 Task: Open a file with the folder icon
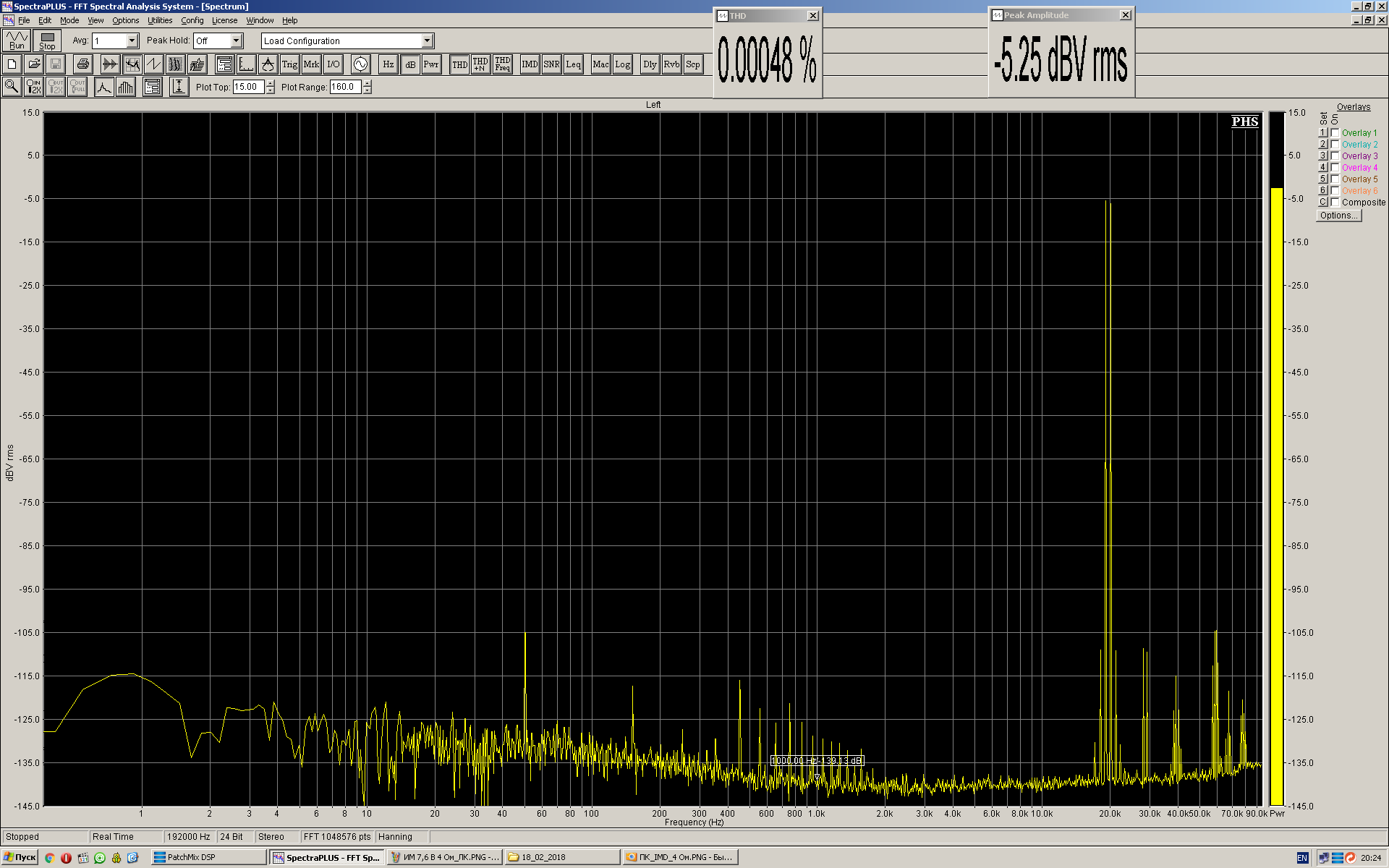[x=34, y=64]
